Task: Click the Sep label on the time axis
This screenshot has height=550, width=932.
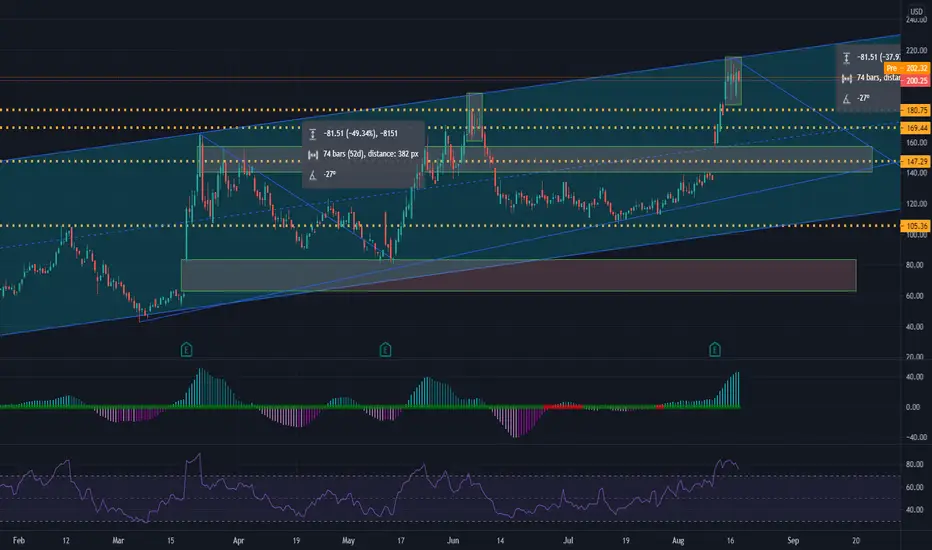Action: click(793, 540)
